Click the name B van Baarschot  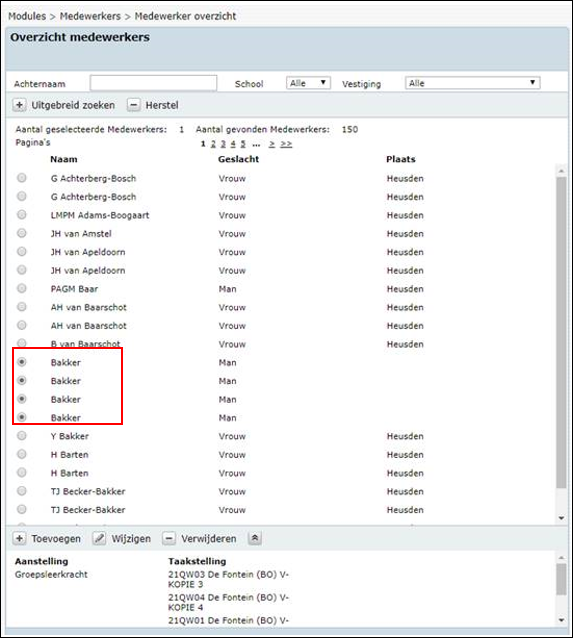tap(85, 344)
